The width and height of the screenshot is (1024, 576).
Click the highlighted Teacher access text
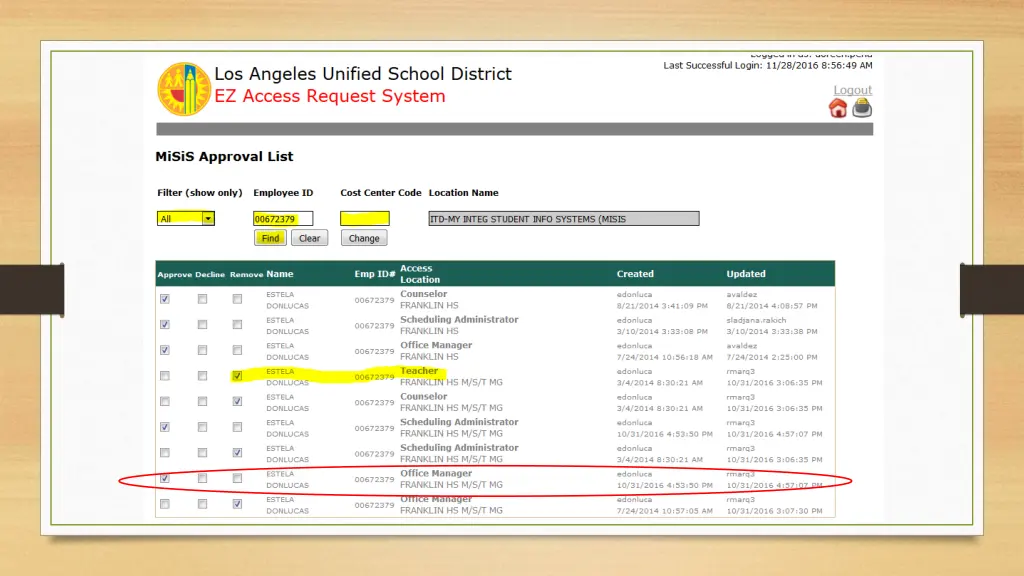point(419,371)
